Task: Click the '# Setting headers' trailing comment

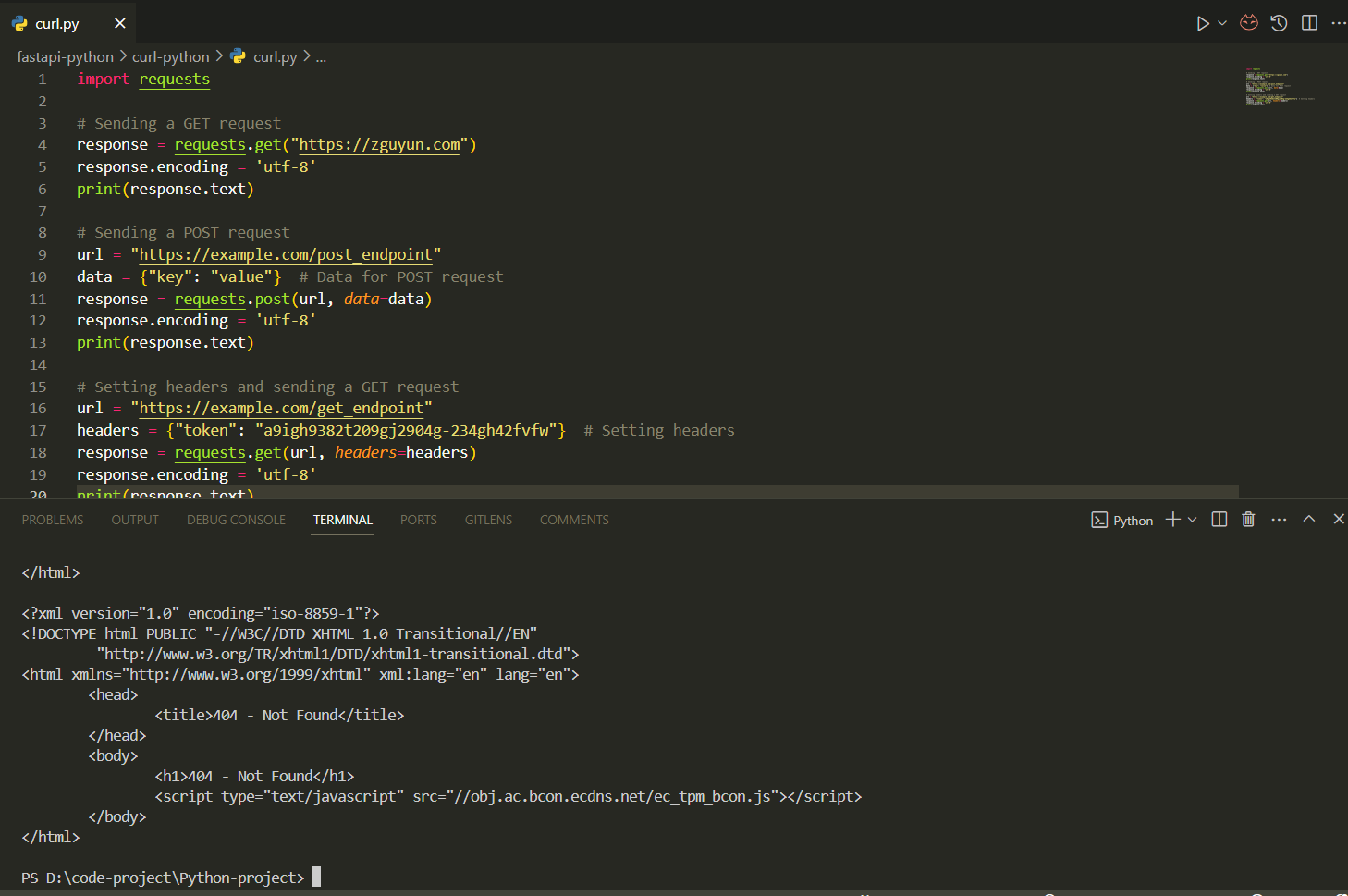Action: click(659, 430)
